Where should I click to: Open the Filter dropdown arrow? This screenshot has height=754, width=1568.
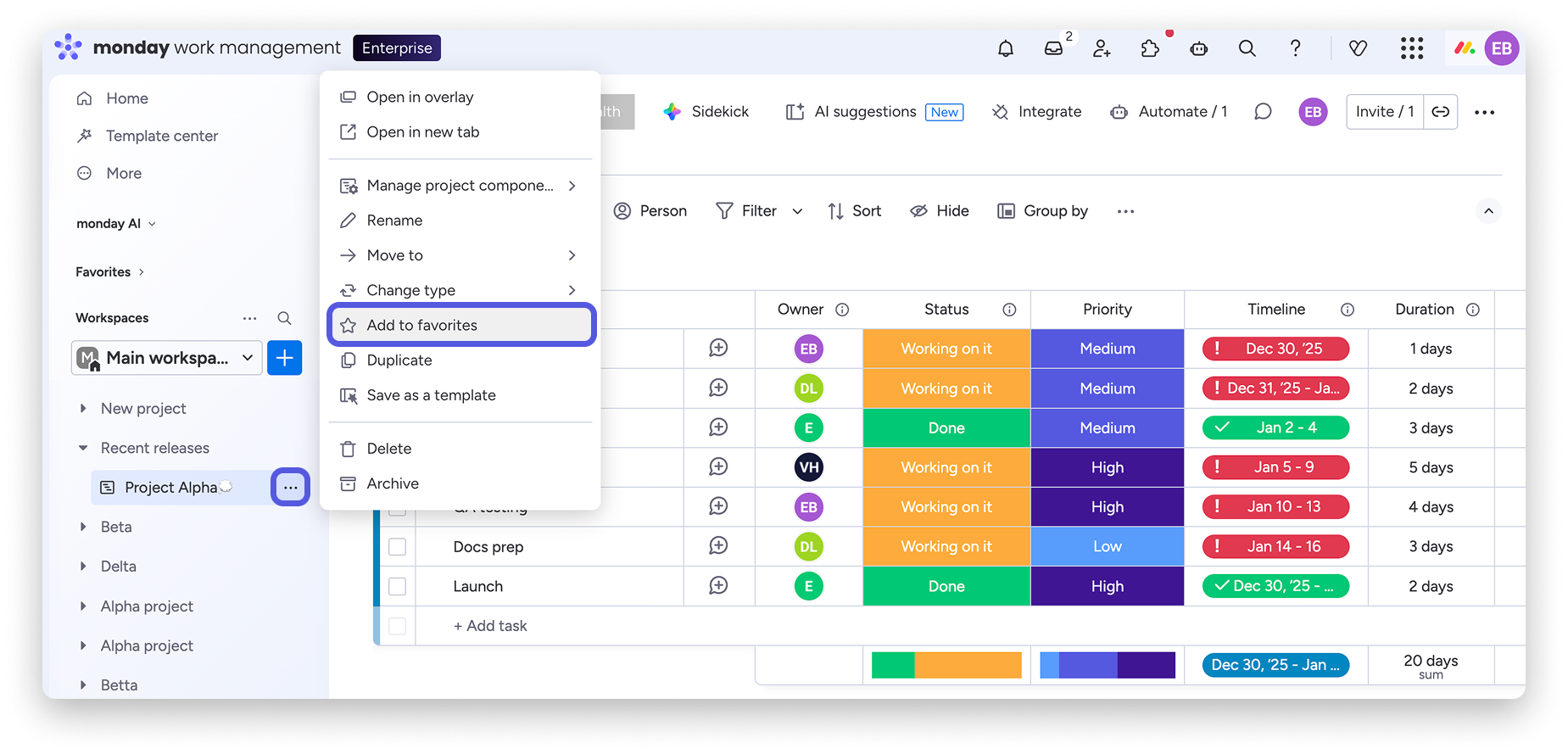[x=797, y=211]
